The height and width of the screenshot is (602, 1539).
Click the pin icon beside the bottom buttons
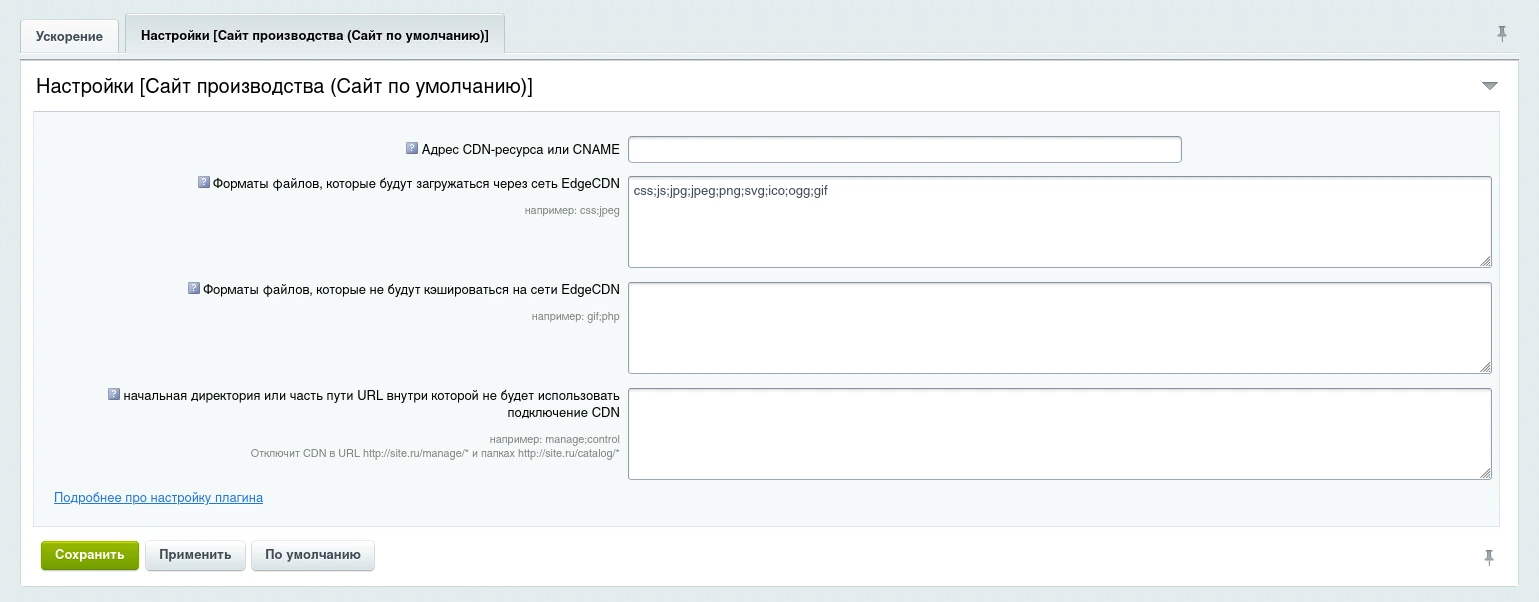[x=1488, y=557]
